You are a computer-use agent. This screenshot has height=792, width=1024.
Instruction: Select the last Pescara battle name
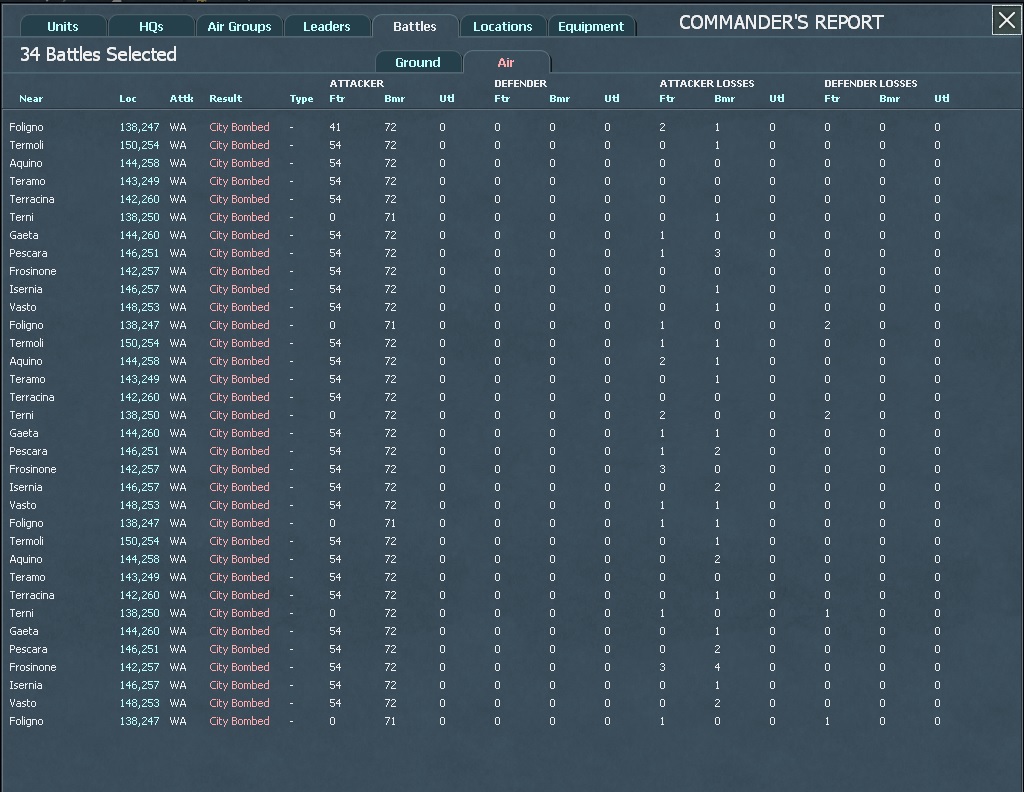click(x=28, y=649)
